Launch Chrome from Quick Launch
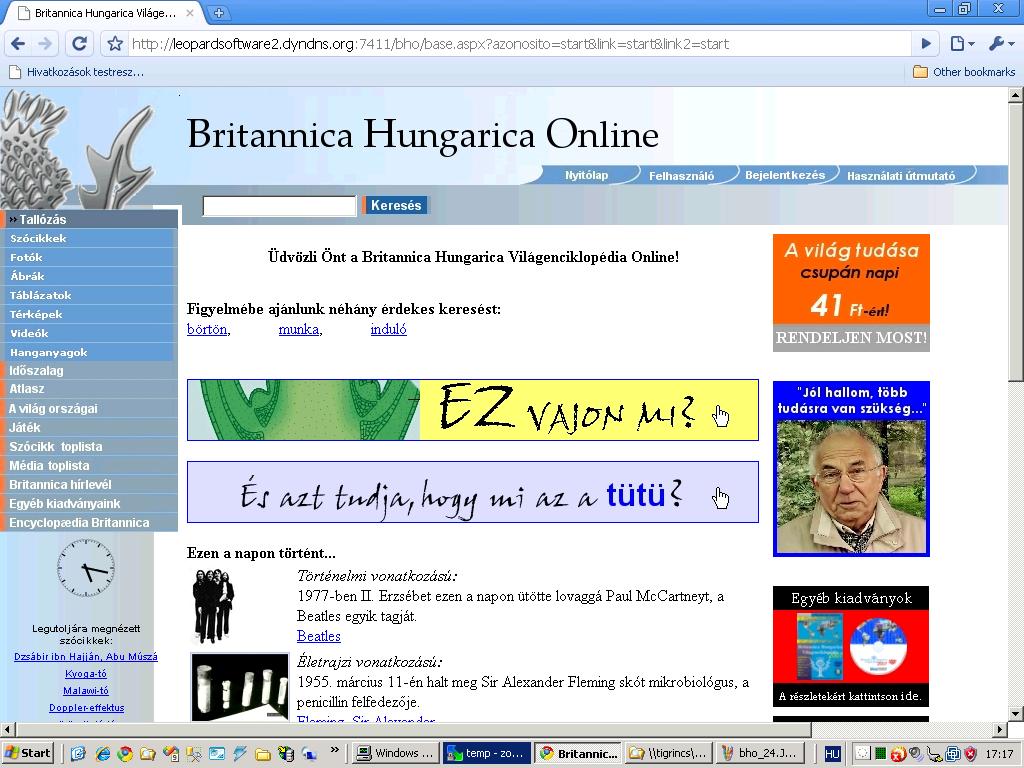 (125, 754)
